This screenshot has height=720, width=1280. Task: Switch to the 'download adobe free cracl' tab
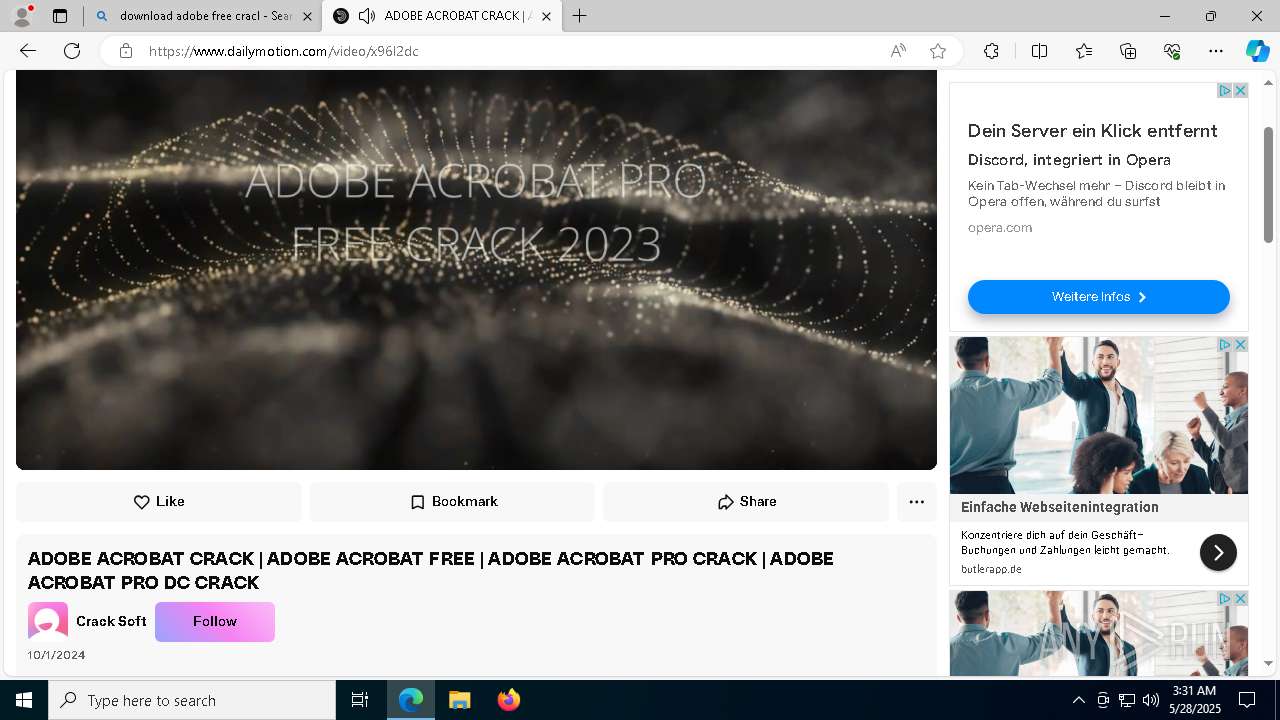coord(204,16)
